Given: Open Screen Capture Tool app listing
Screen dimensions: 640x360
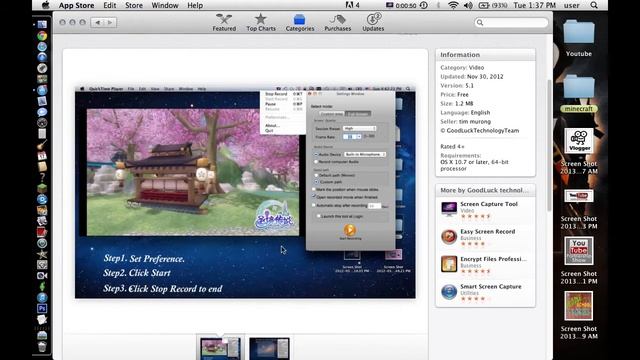Looking at the screenshot, I should click(489, 204).
